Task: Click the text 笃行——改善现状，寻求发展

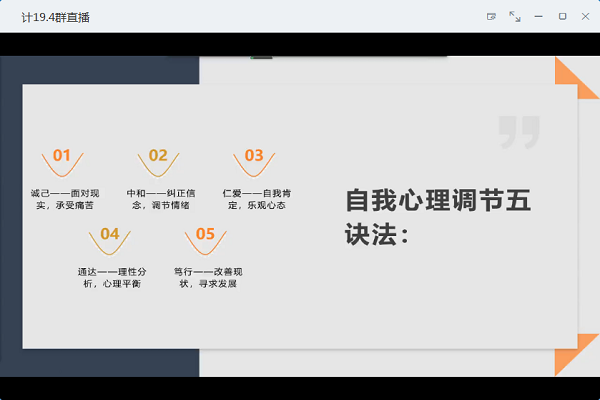Action: click(x=208, y=278)
